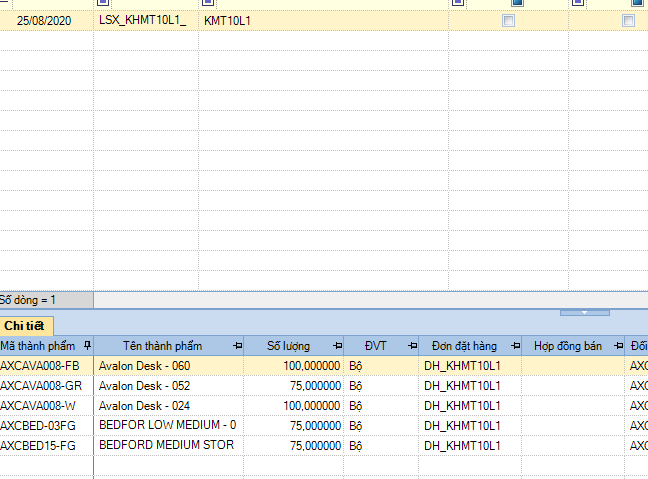The width and height of the screenshot is (648, 479).
Task: Sort by the Số lượng column header
Action: (x=288, y=346)
